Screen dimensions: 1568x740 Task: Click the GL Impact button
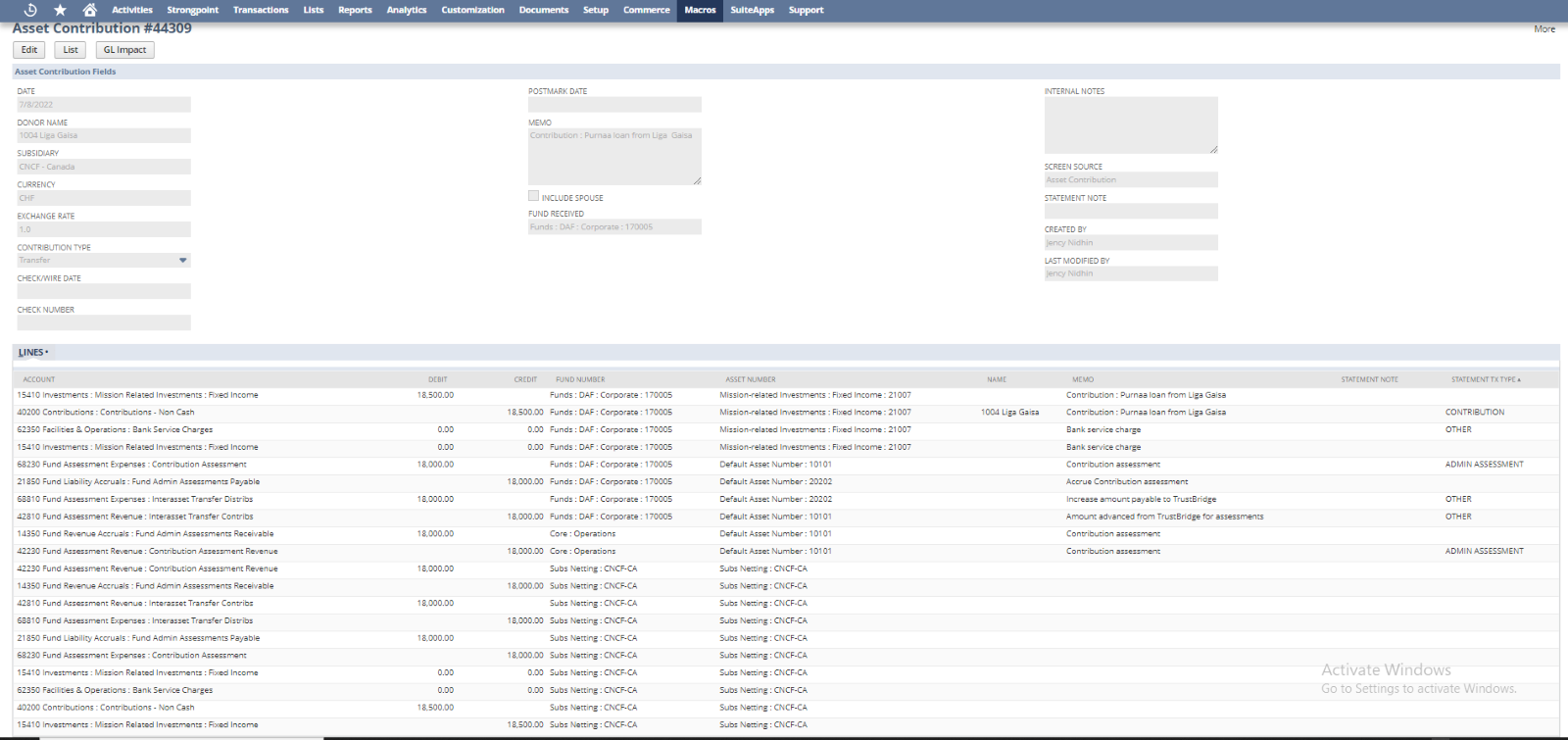tap(124, 50)
